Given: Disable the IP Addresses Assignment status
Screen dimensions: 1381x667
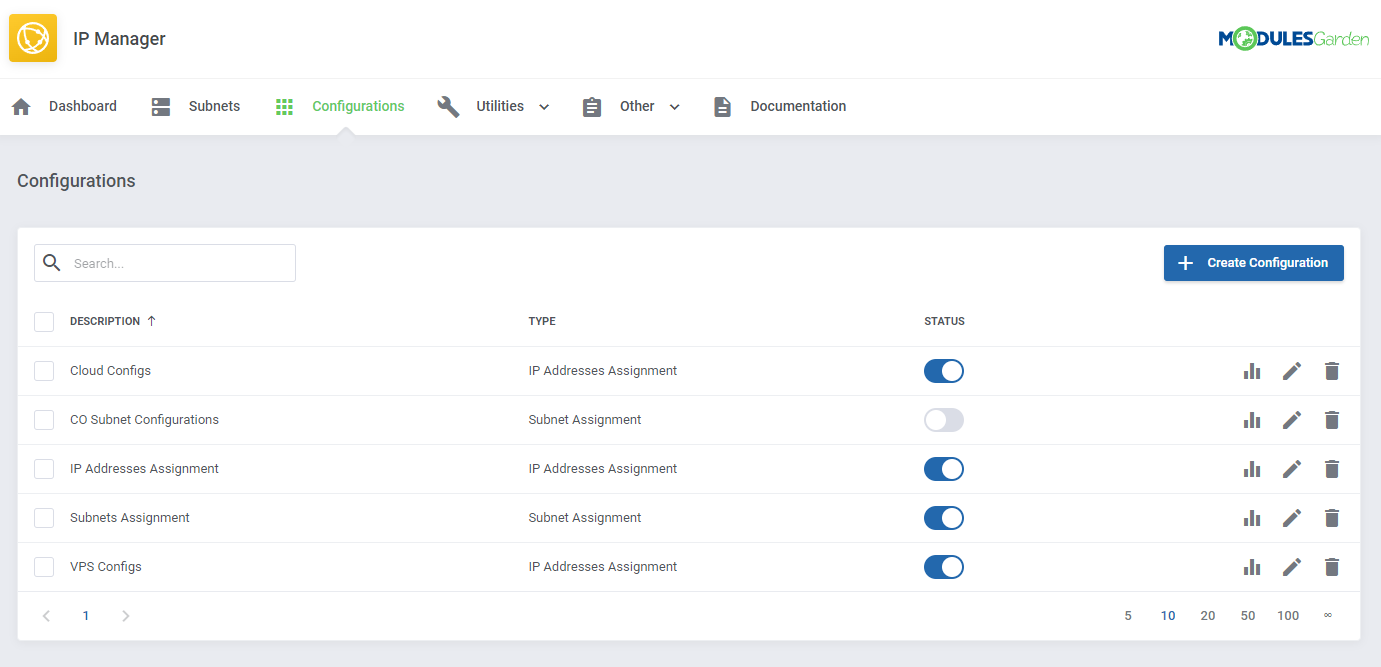Looking at the screenshot, I should [x=943, y=468].
